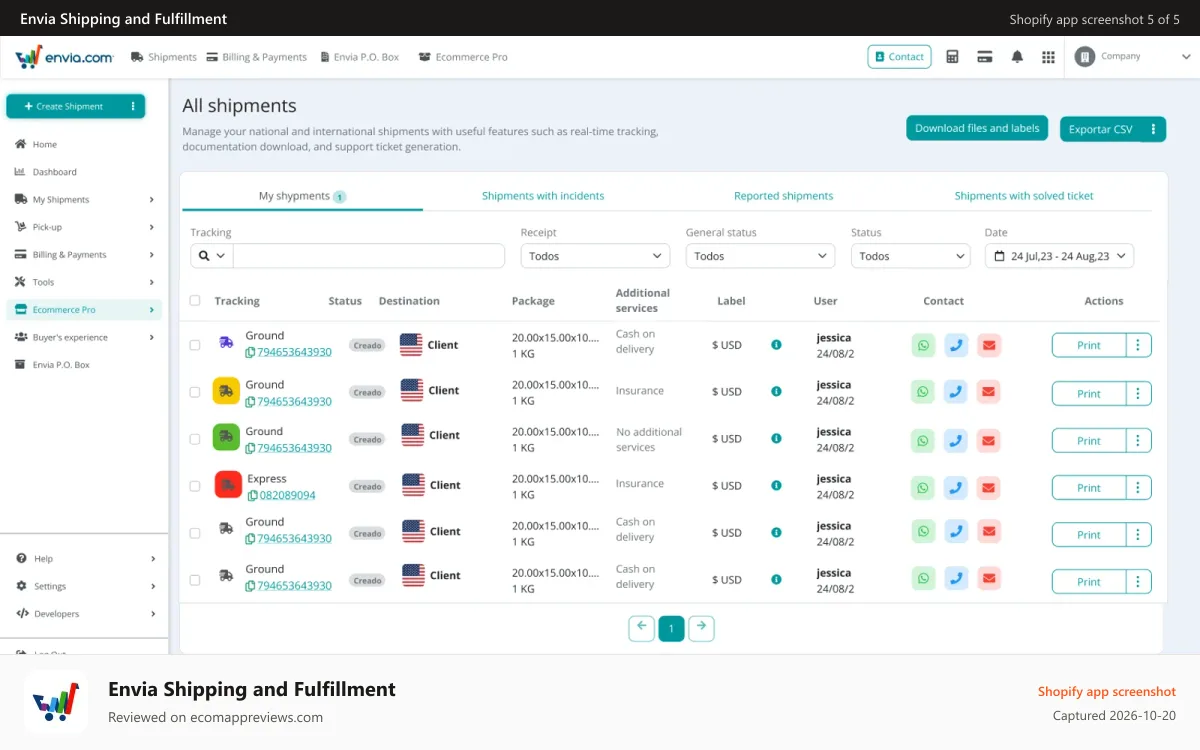
Task: Click email icon in the No additional services row
Action: pos(989,440)
